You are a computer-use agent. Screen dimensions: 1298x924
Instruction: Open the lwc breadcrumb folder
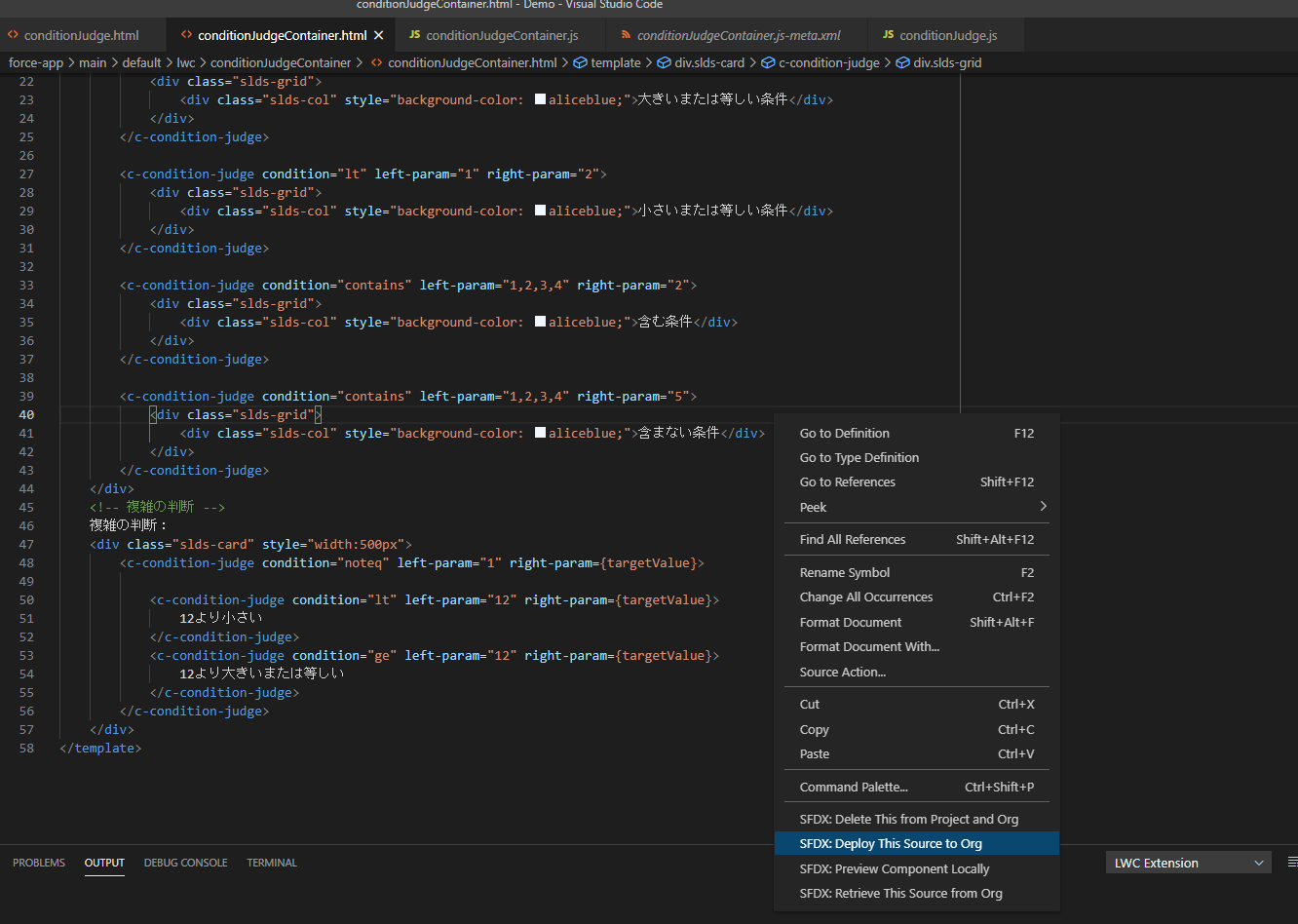(x=185, y=62)
